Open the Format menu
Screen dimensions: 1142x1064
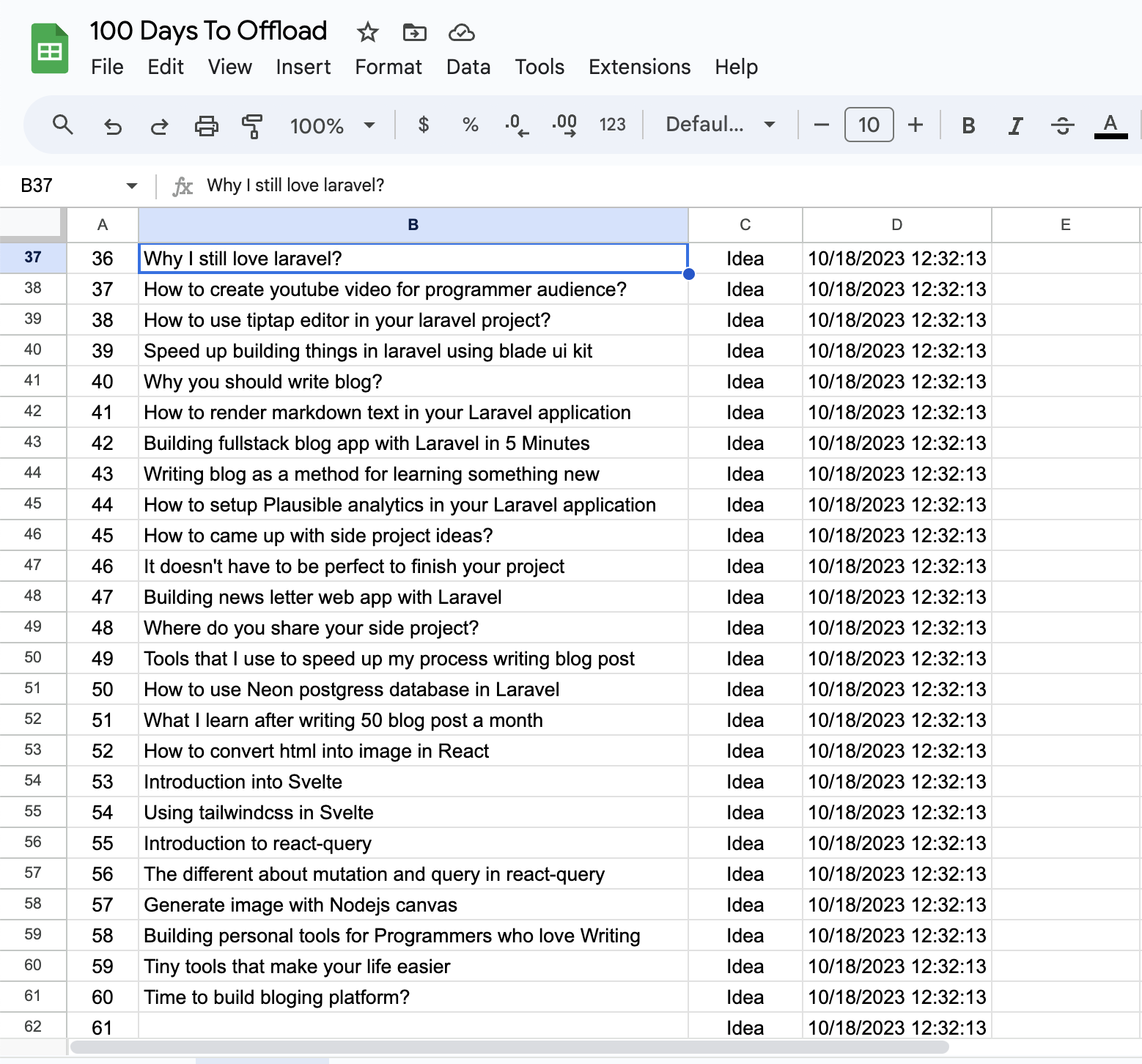click(388, 67)
